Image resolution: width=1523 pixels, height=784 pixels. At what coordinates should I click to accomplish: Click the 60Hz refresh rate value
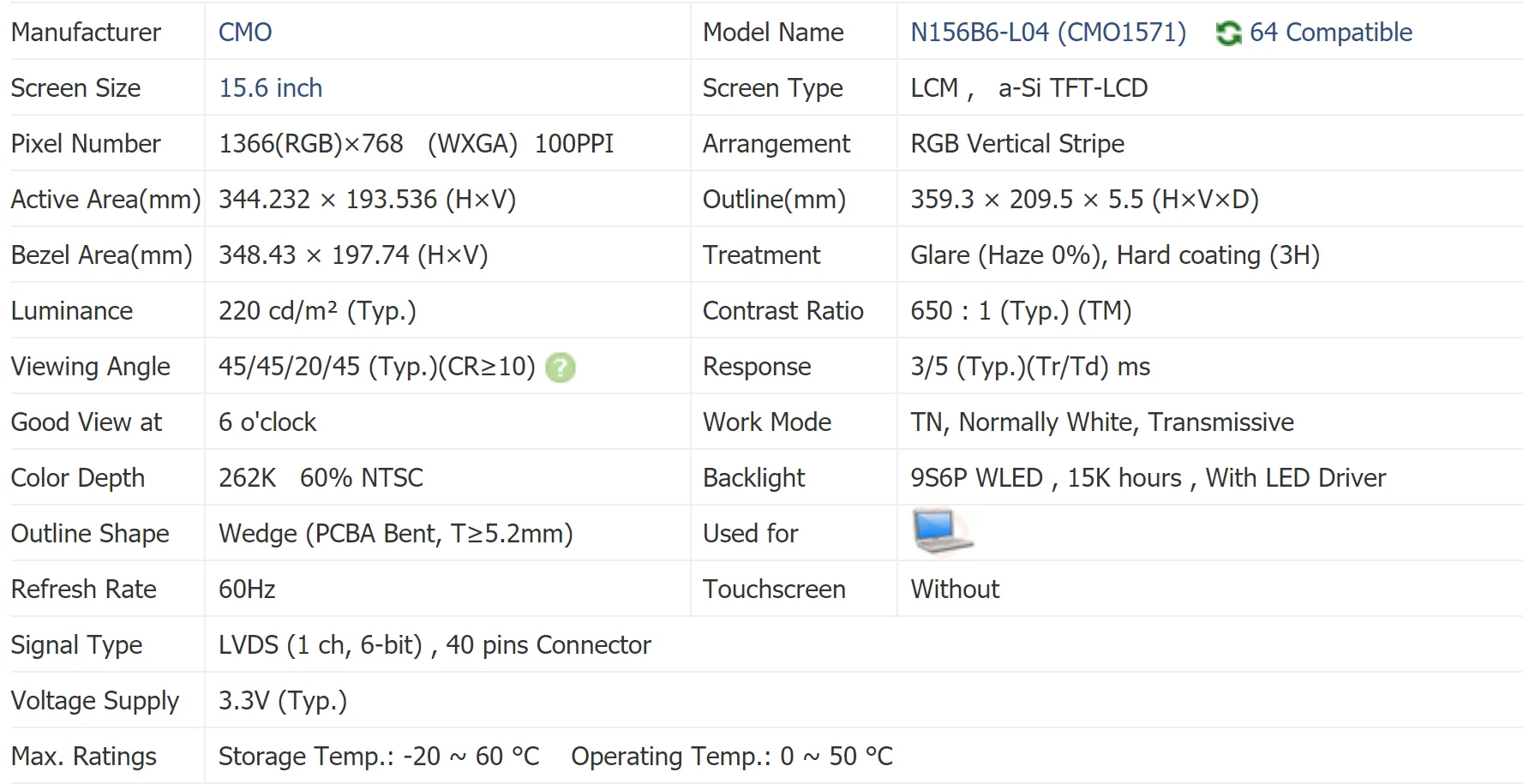tap(247, 589)
